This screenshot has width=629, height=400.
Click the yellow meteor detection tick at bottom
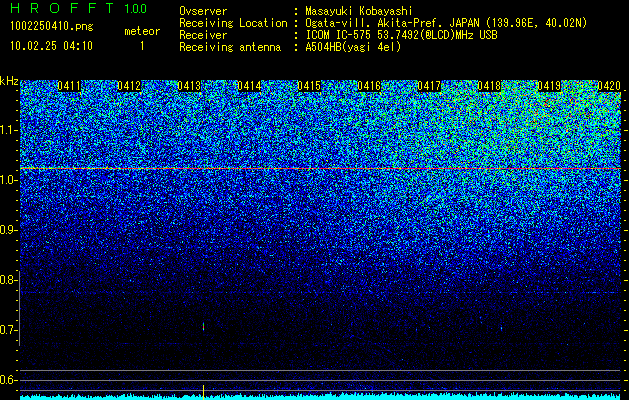pyautogui.click(x=203, y=392)
